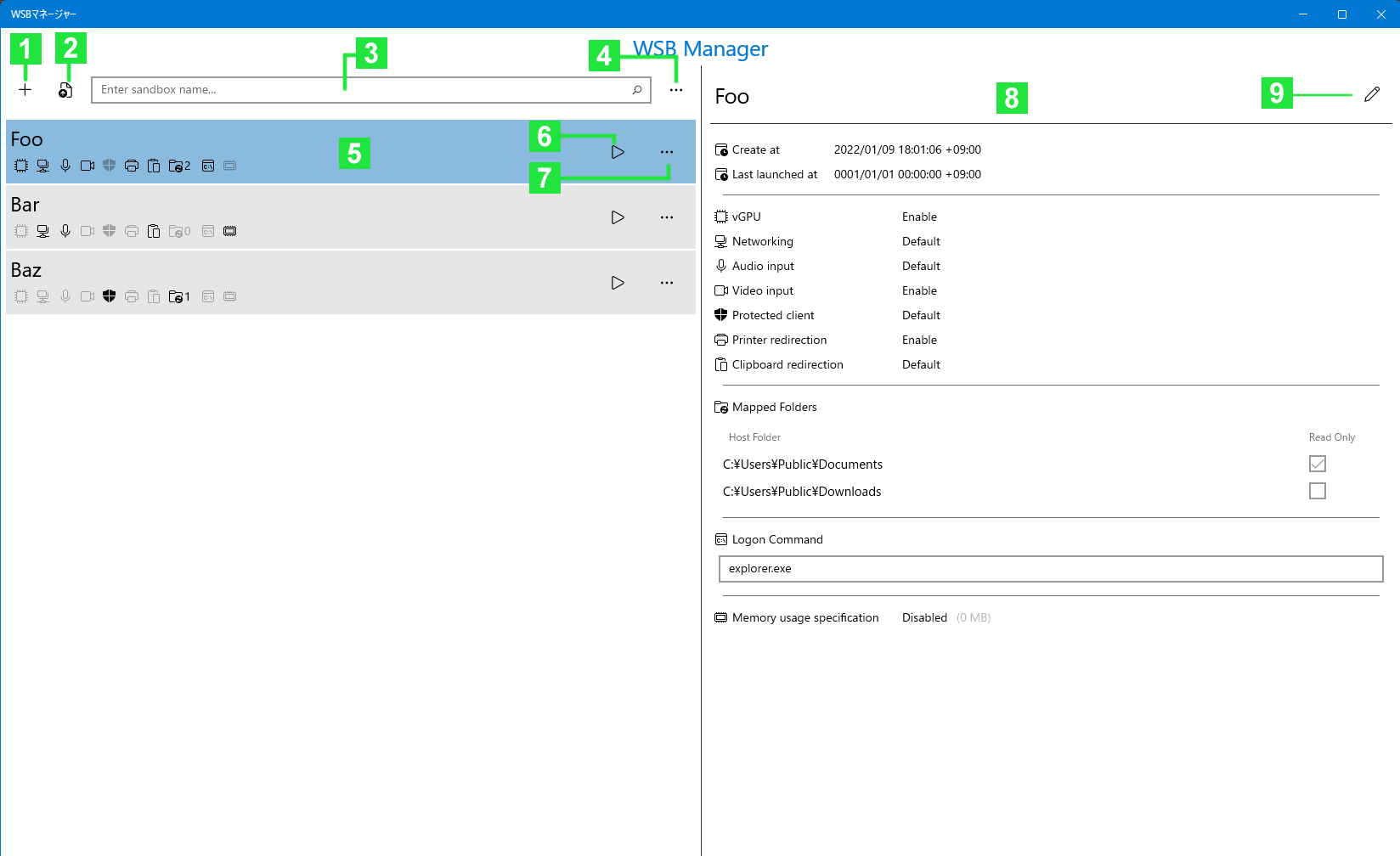1400x856 pixels.
Task: Click the vGPU detail label
Action: [747, 217]
